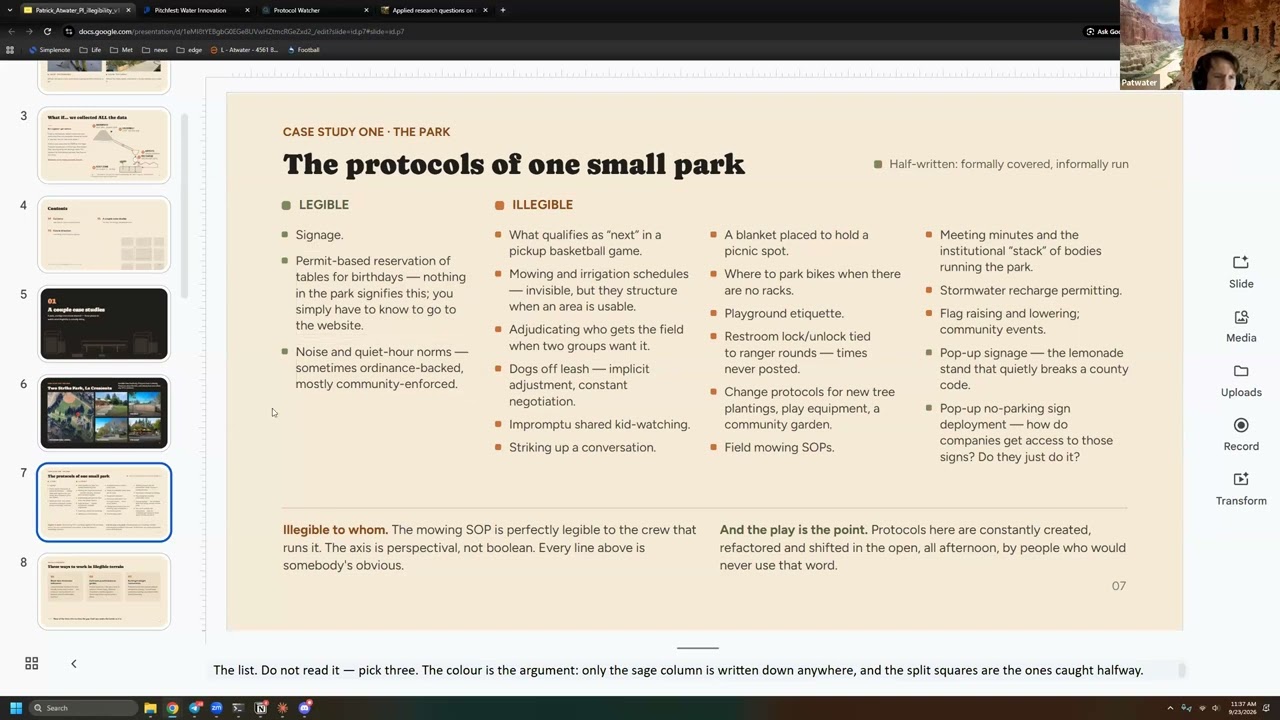Collapse the slide filmstrip panel
The image size is (1280, 720).
pos(73,663)
